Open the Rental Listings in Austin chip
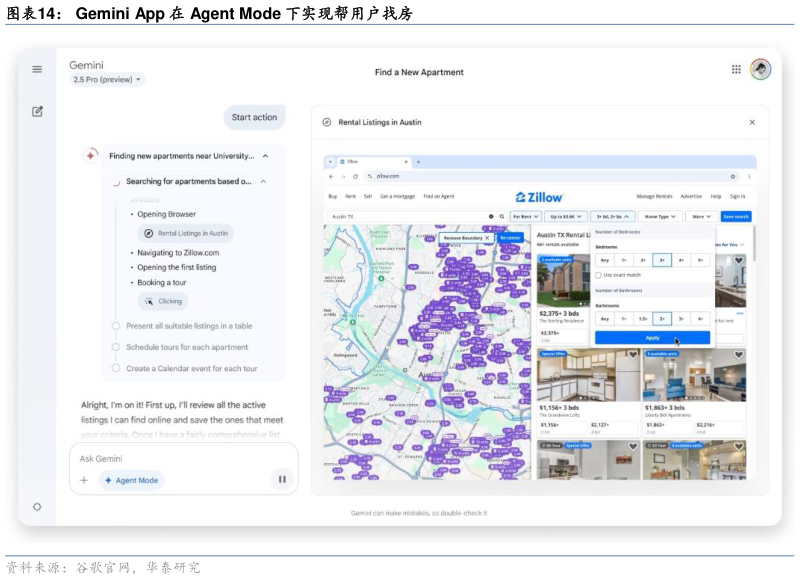The image size is (800, 580). [x=186, y=234]
